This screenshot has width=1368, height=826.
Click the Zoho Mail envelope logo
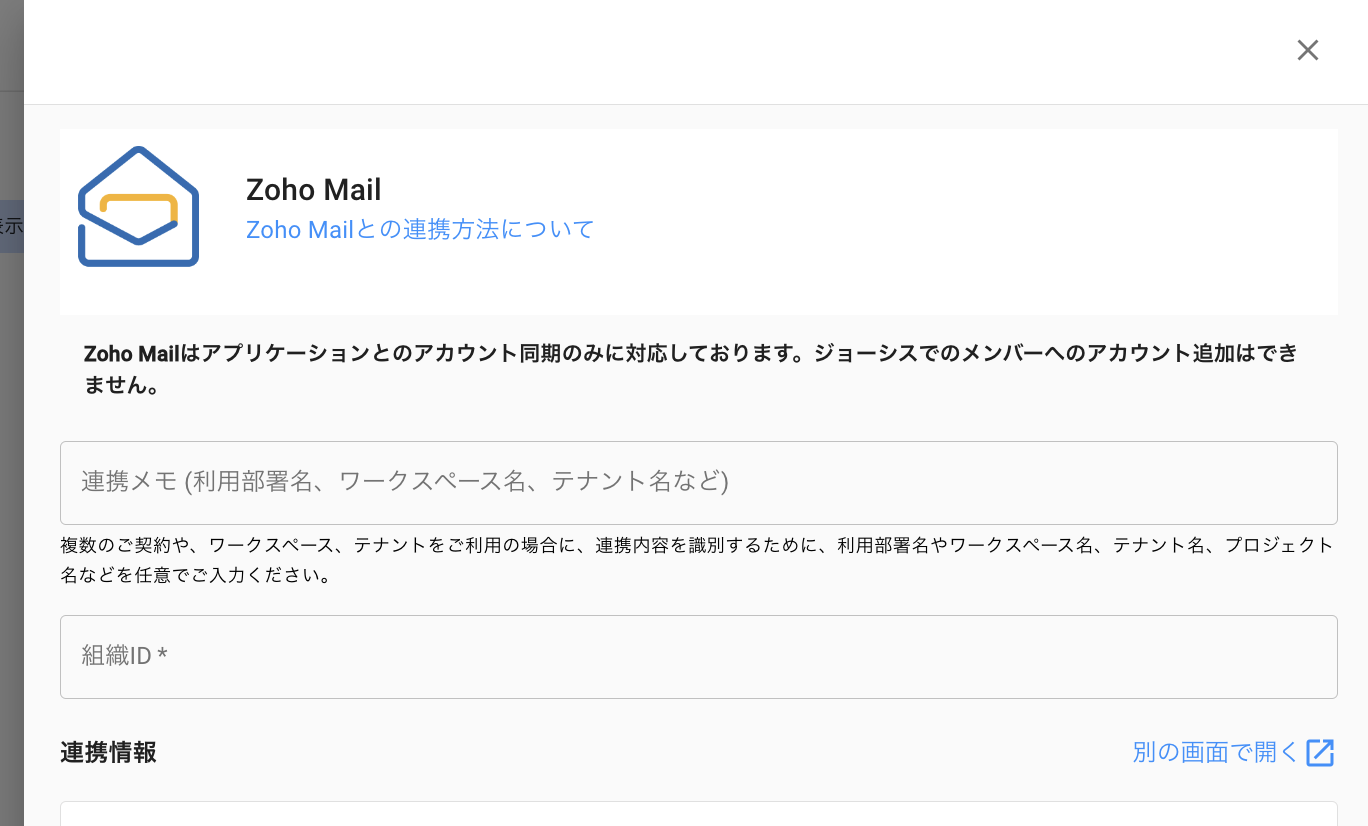138,207
